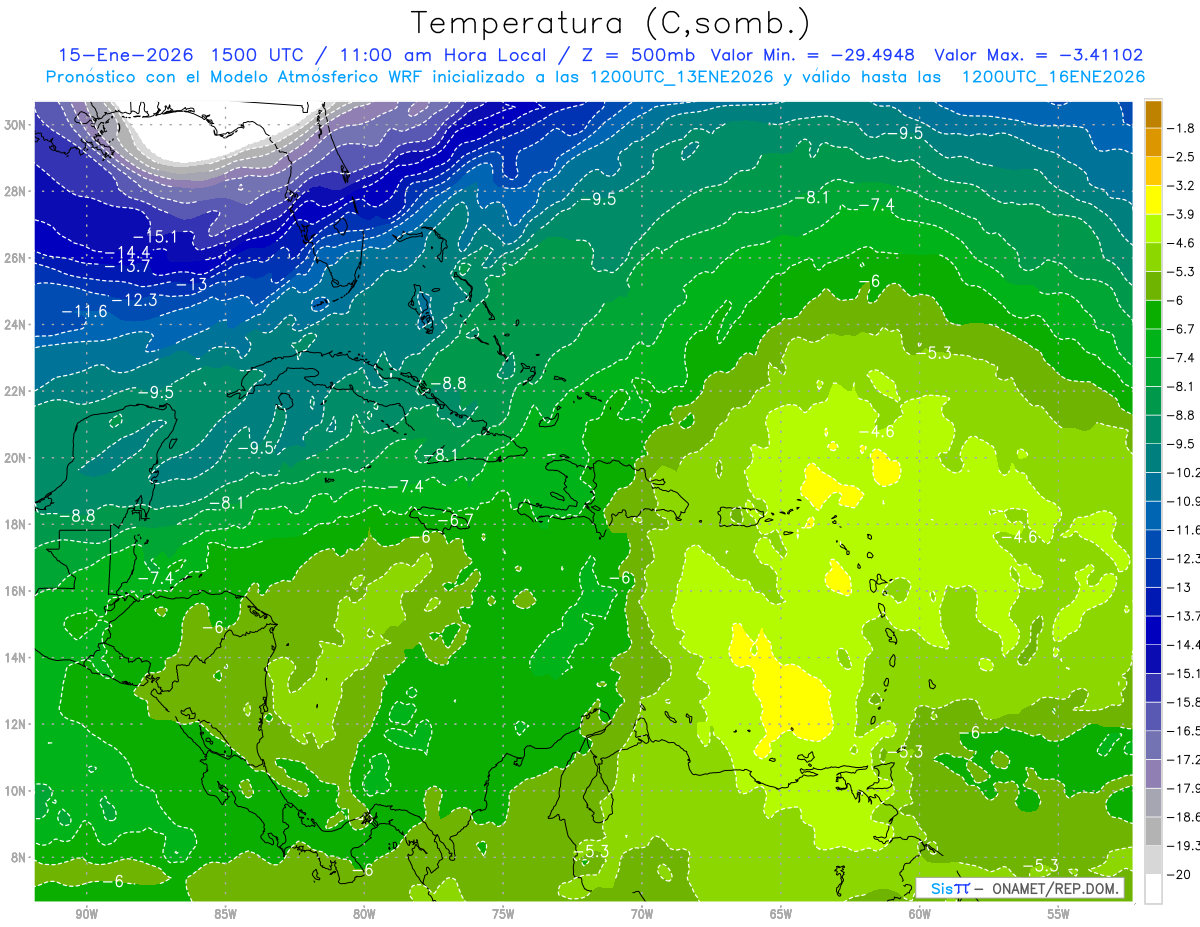Click the 90W longitude axis label

point(87,915)
